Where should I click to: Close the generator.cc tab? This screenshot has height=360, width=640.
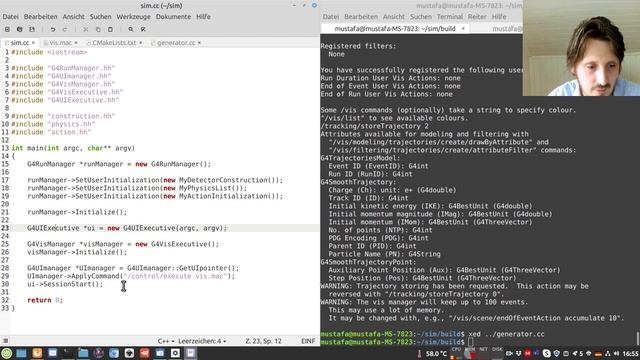coord(199,42)
